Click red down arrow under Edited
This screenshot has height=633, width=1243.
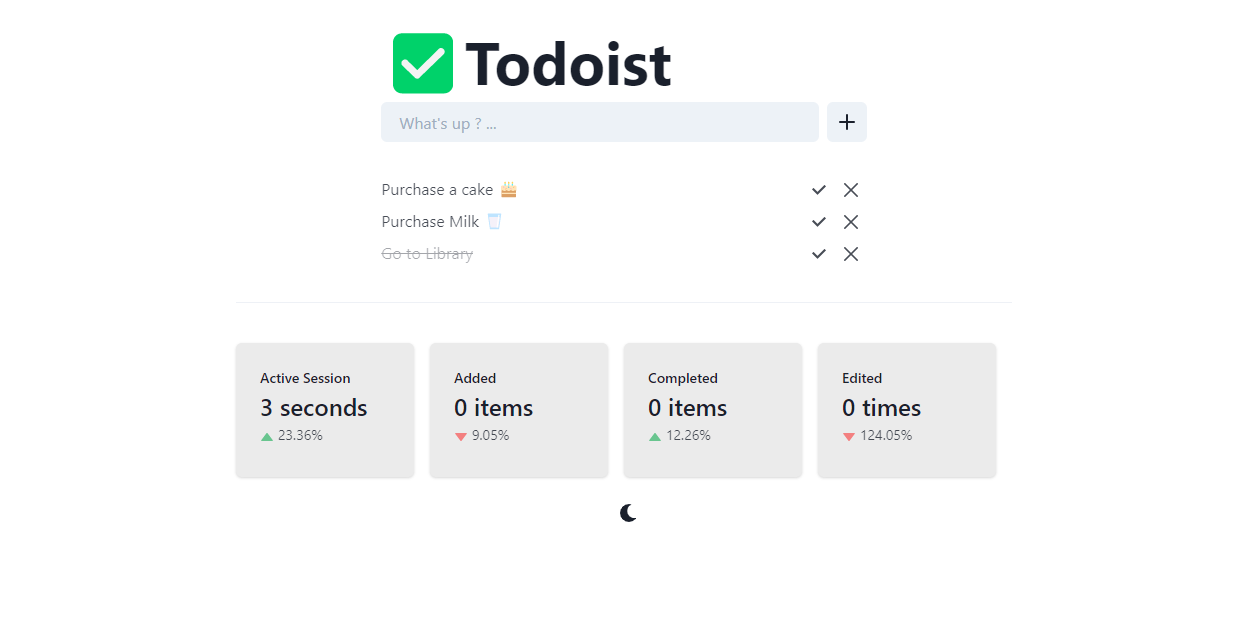click(849, 436)
